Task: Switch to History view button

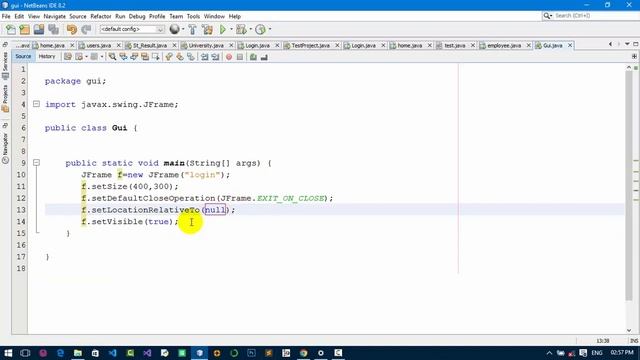Action: pos(47,57)
